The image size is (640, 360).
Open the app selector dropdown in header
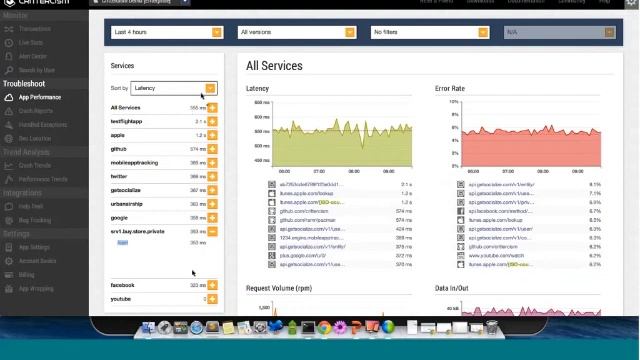point(140,2)
